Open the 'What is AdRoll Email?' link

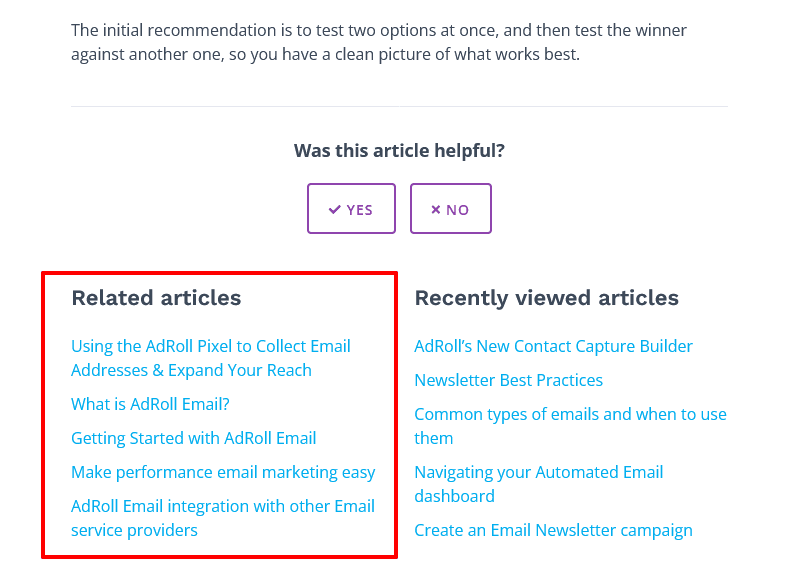pos(150,404)
